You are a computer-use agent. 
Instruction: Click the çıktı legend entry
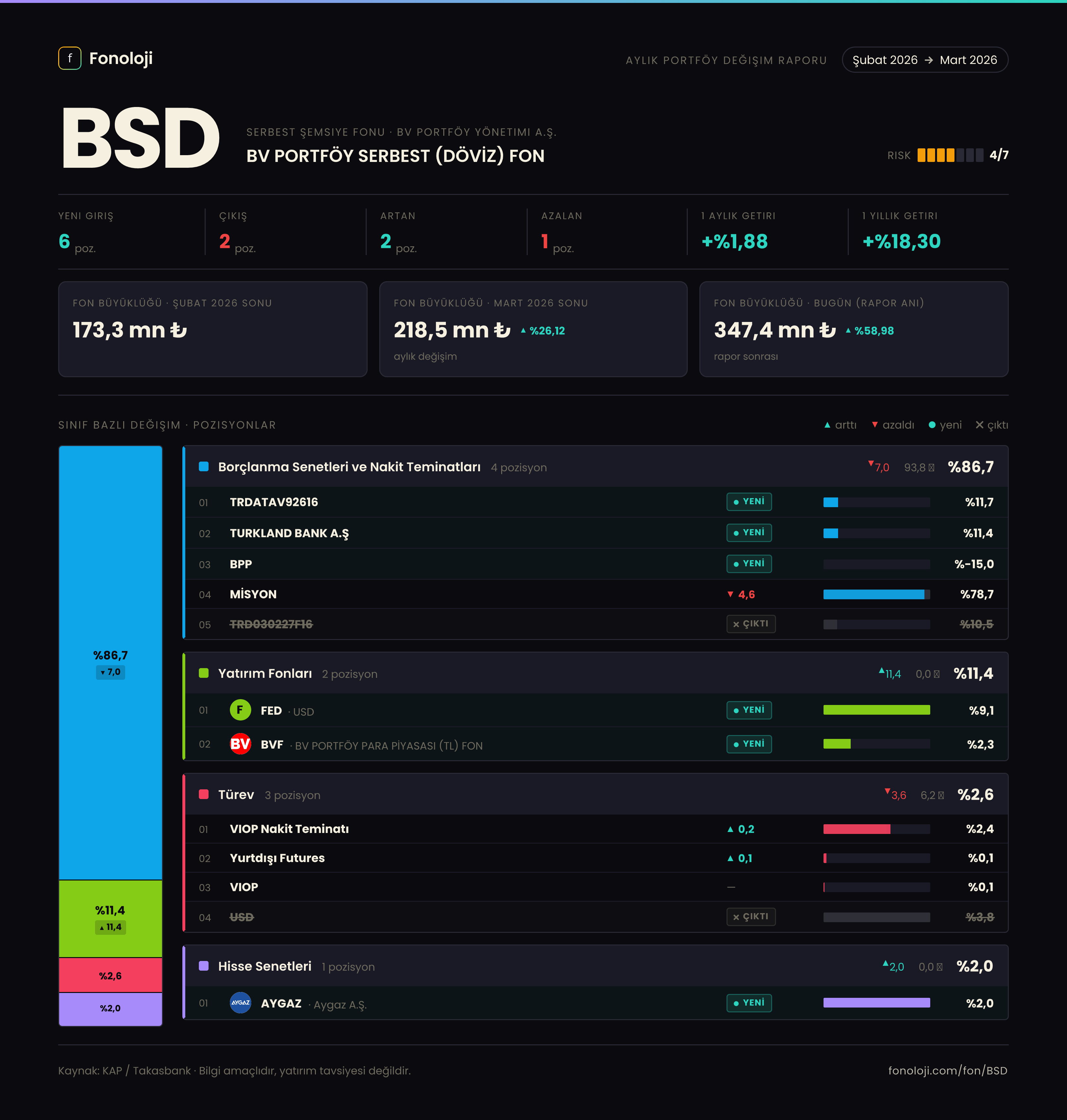click(x=991, y=425)
